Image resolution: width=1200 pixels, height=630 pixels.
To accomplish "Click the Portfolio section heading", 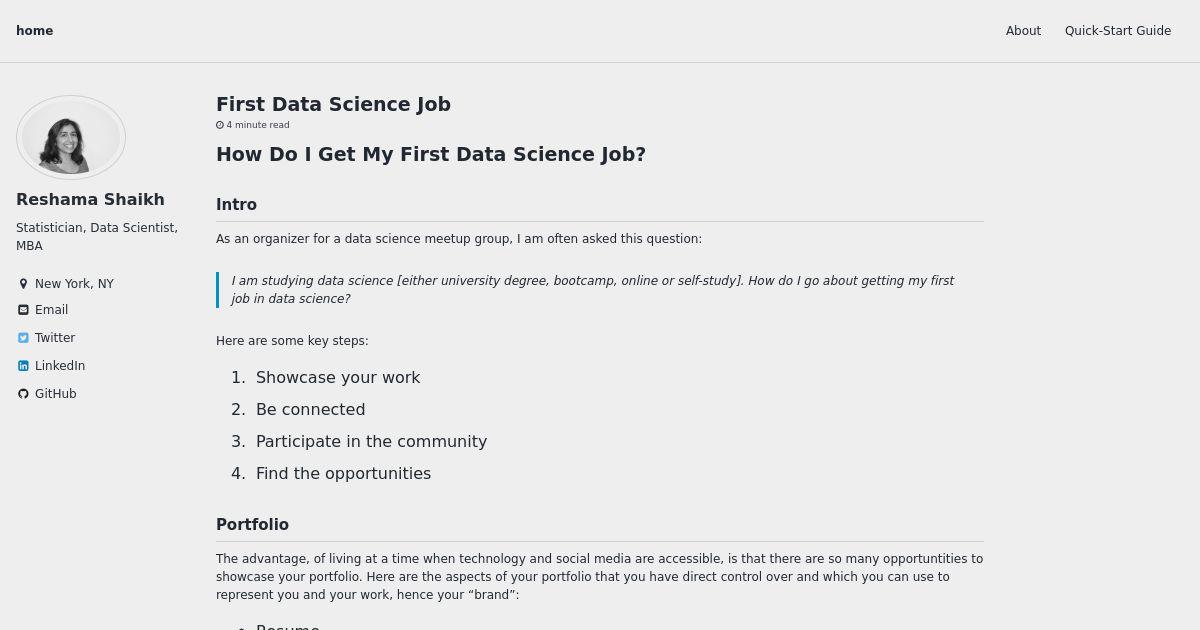I will [252, 525].
